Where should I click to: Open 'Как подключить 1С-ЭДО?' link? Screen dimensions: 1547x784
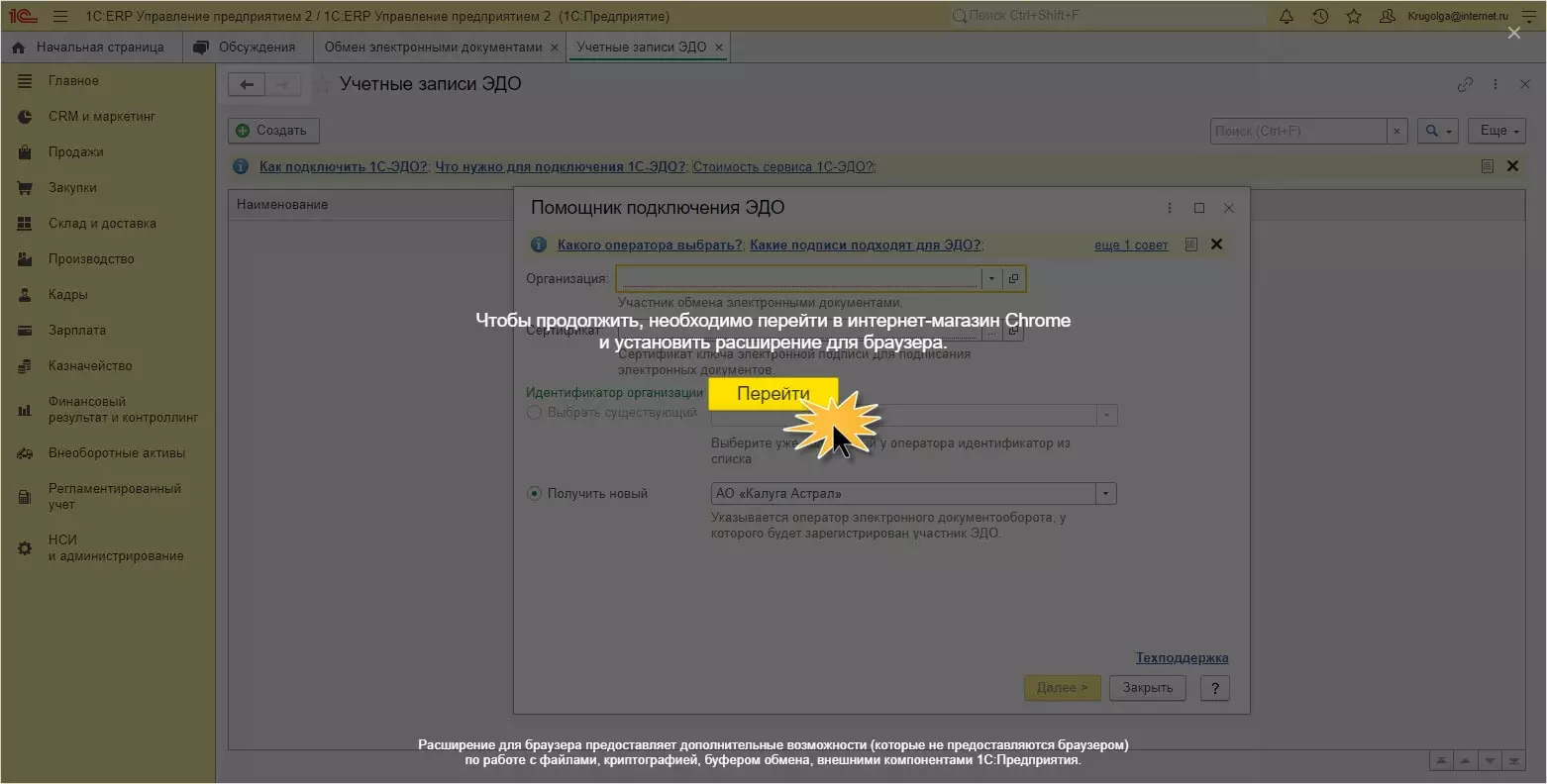pyautogui.click(x=344, y=167)
